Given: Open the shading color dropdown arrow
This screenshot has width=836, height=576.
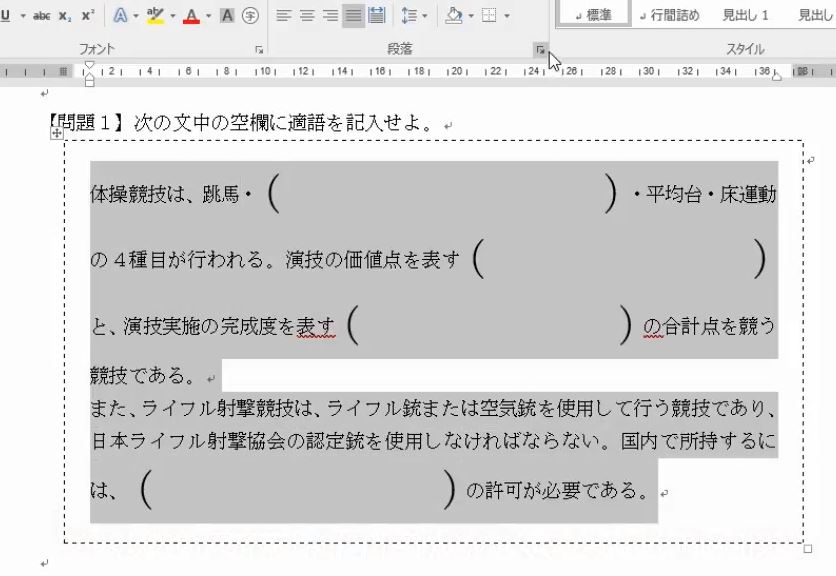Looking at the screenshot, I should click(470, 15).
